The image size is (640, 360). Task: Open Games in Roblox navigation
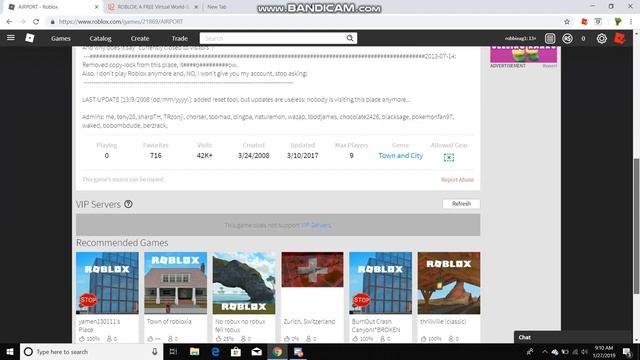click(x=61, y=38)
